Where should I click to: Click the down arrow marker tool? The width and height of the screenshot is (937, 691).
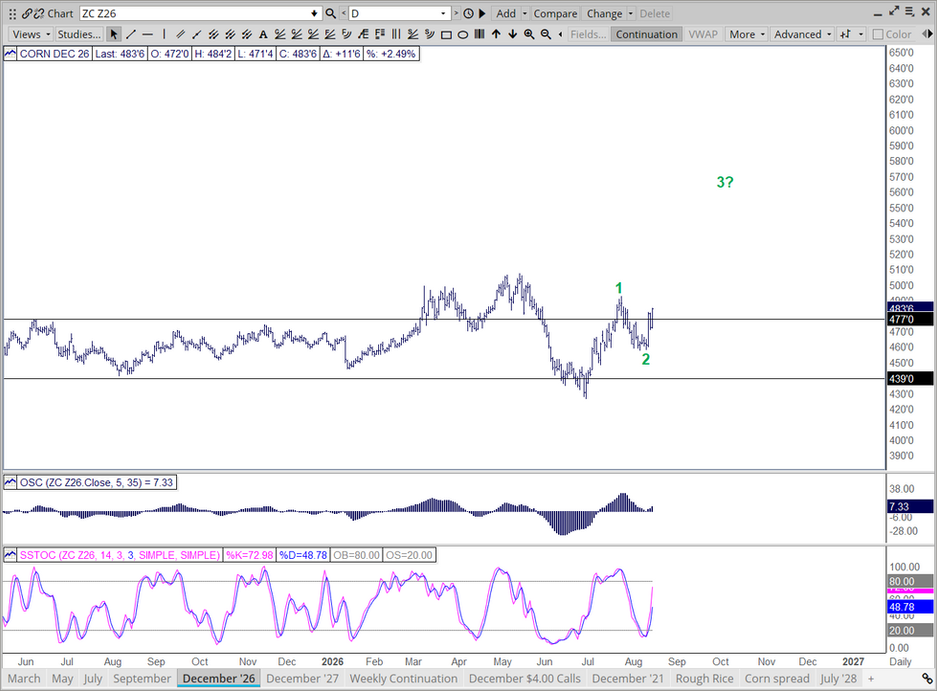[x=513, y=34]
